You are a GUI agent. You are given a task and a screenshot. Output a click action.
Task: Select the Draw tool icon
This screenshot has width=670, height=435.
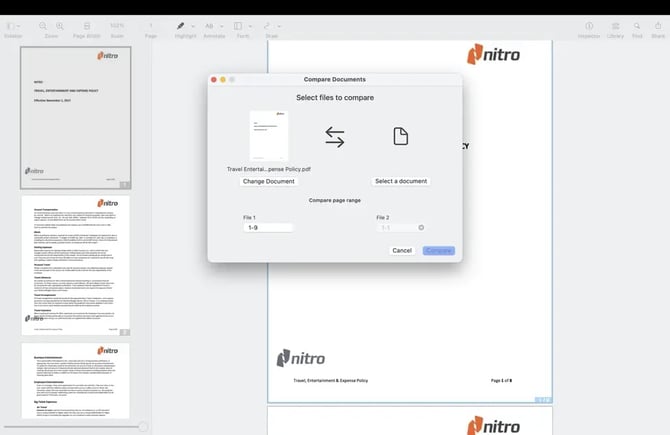point(267,26)
